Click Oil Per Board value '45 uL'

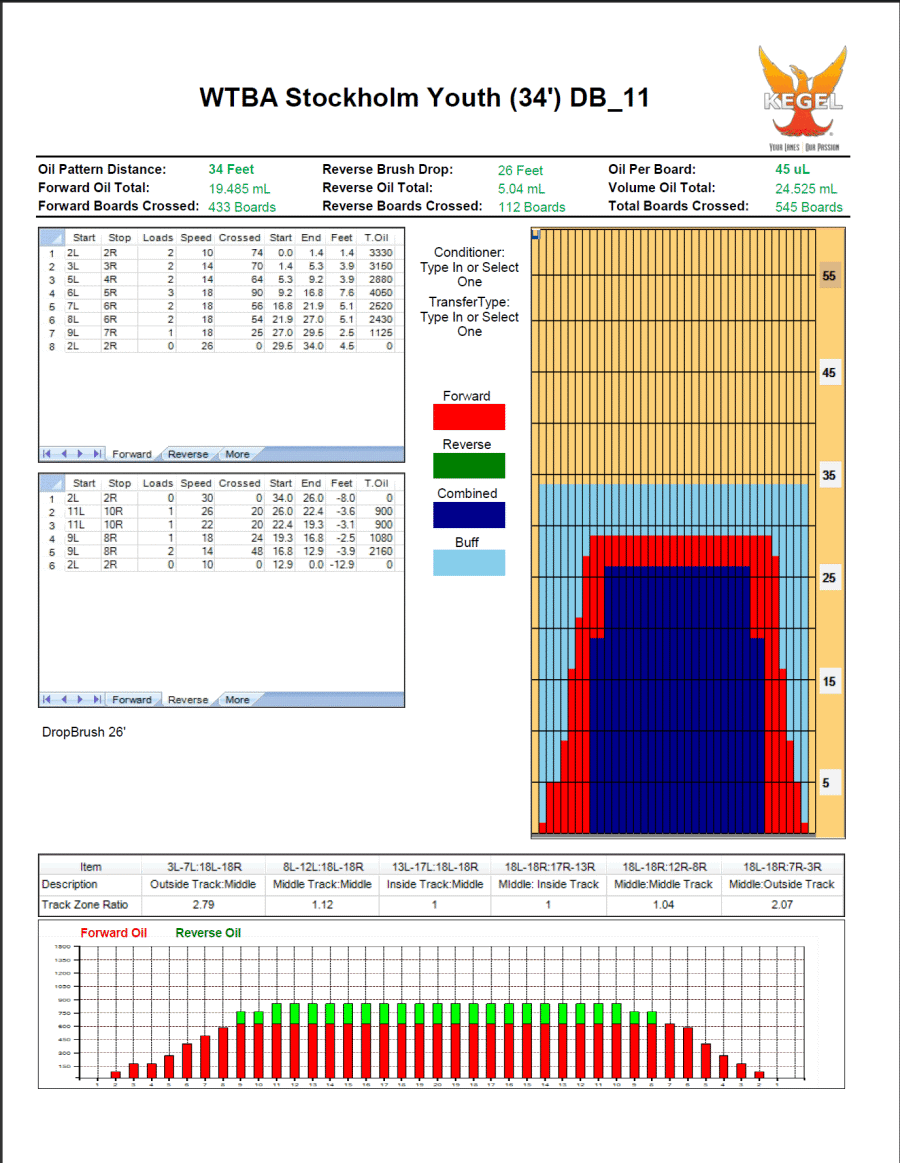(x=792, y=170)
